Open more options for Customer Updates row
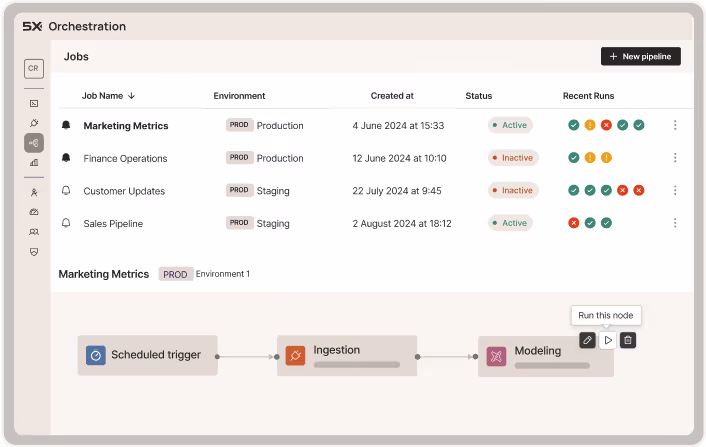The width and height of the screenshot is (706, 447). (x=674, y=190)
